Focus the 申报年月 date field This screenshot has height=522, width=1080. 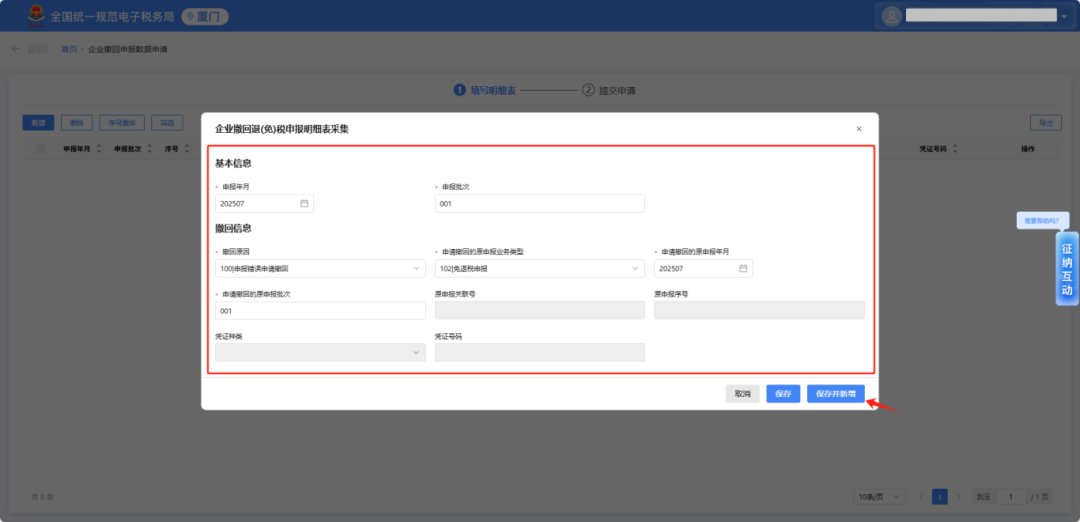(264, 203)
